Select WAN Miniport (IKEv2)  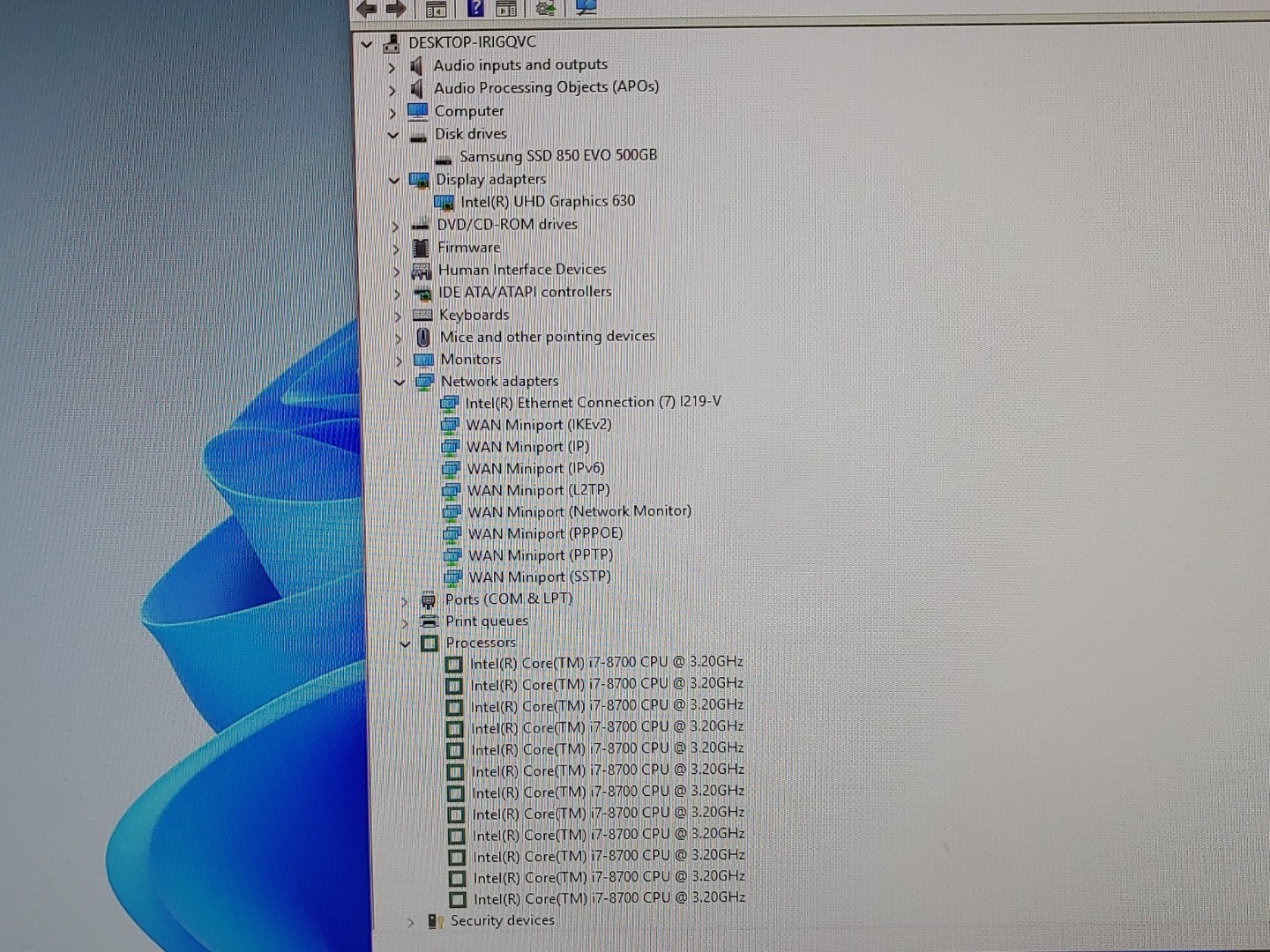click(539, 425)
